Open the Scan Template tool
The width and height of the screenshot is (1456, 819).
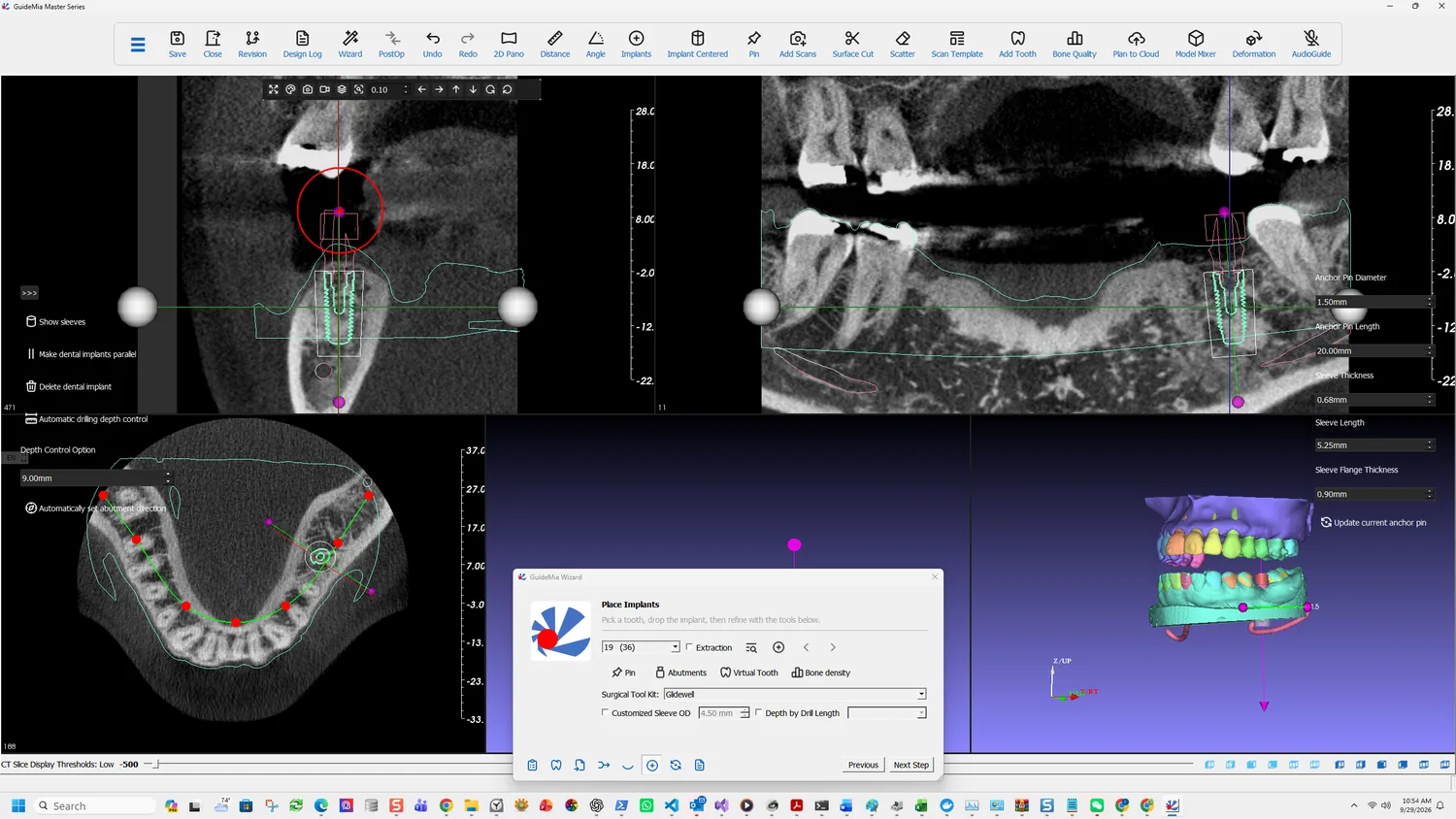pos(957,44)
